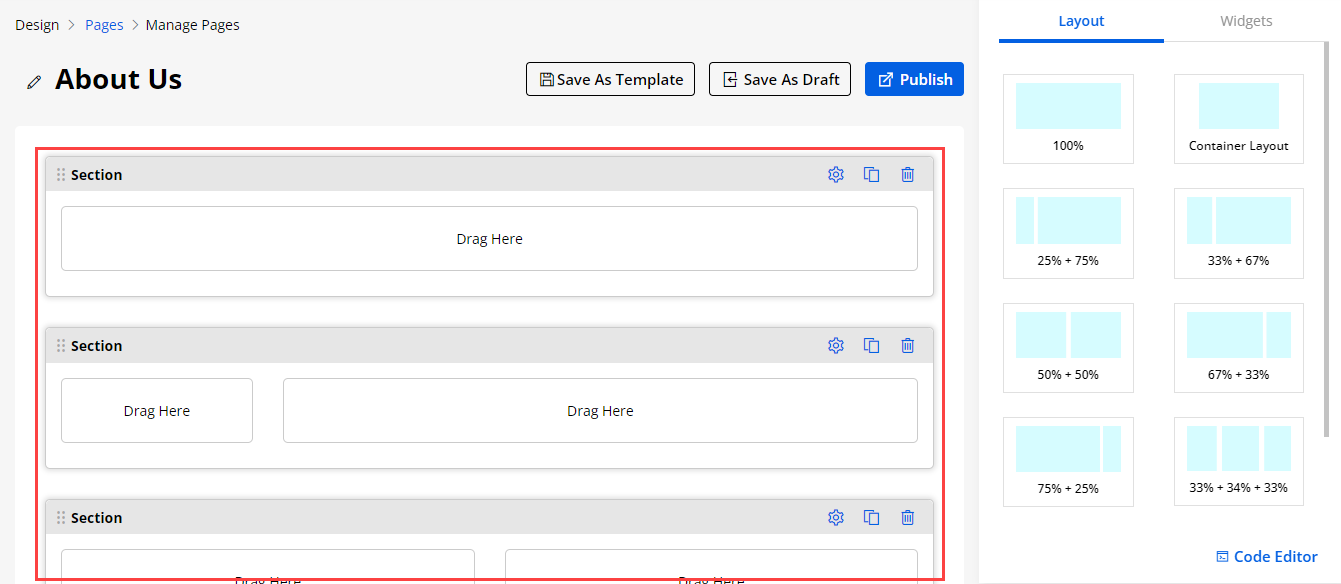The width and height of the screenshot is (1341, 584).
Task: Delete the third Section
Action: point(907,518)
